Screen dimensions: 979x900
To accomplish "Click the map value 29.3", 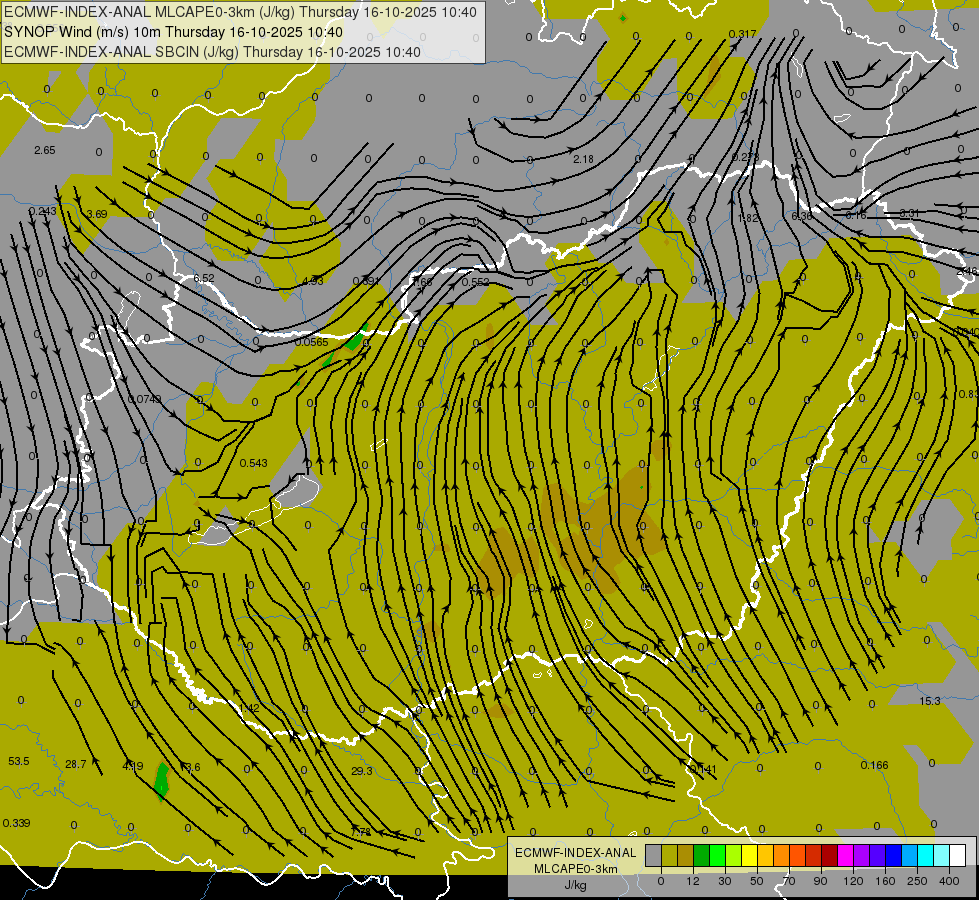I will pos(362,771).
